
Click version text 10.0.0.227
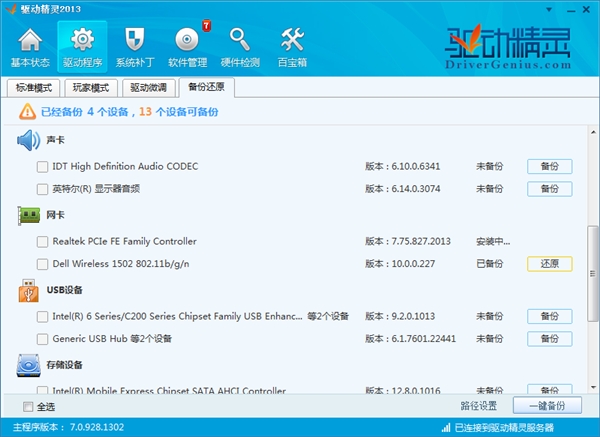coord(413,264)
